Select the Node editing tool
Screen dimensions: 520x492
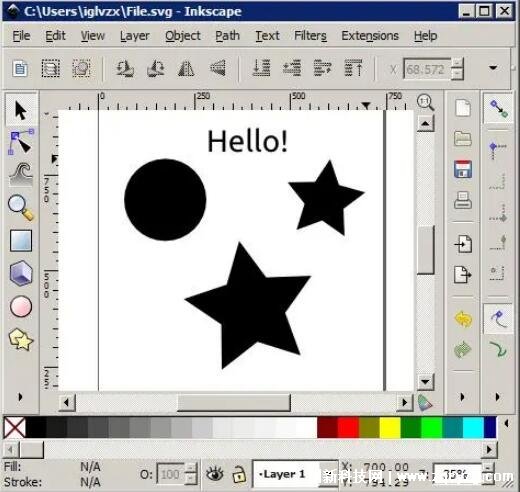21,142
